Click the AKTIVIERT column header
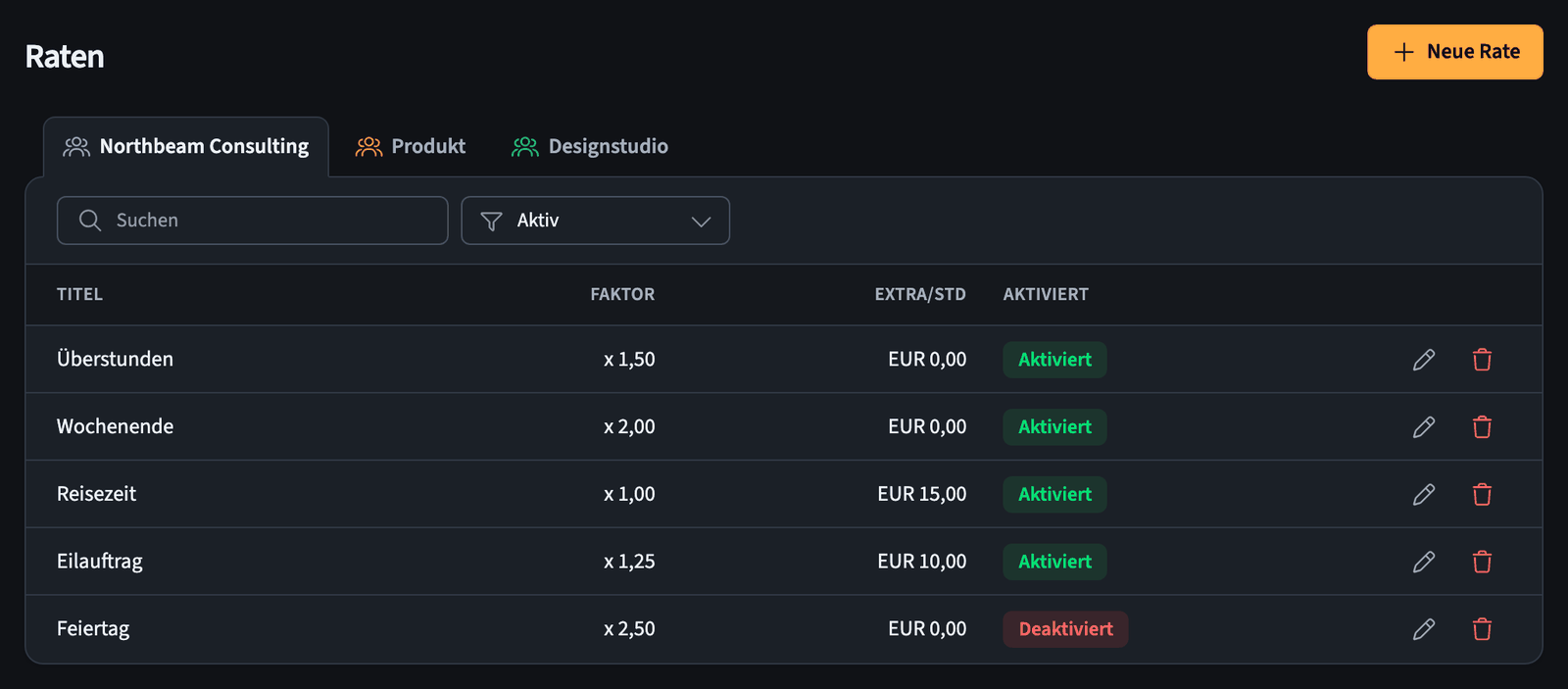The image size is (1568, 689). [x=1046, y=294]
